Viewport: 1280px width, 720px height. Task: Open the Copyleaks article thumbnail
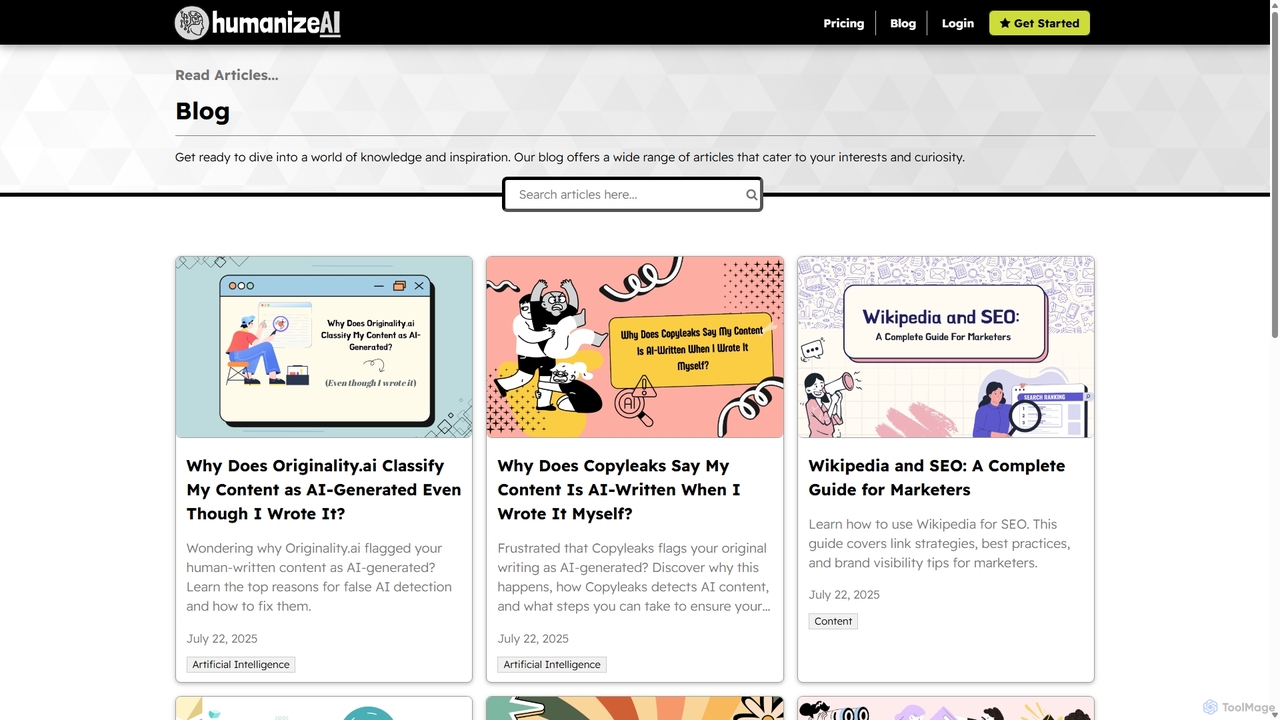point(635,347)
